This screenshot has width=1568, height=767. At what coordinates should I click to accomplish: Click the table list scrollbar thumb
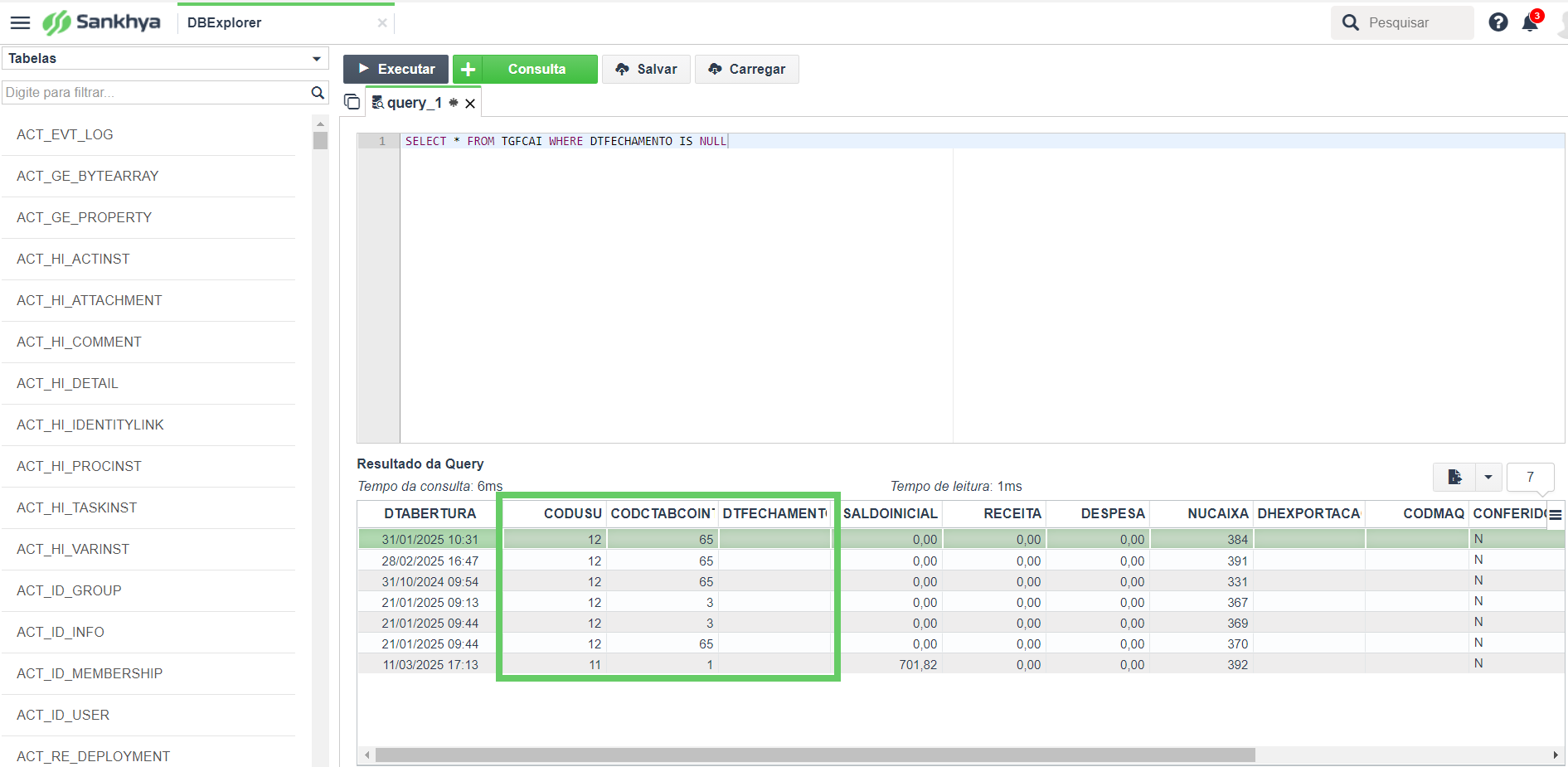point(320,140)
